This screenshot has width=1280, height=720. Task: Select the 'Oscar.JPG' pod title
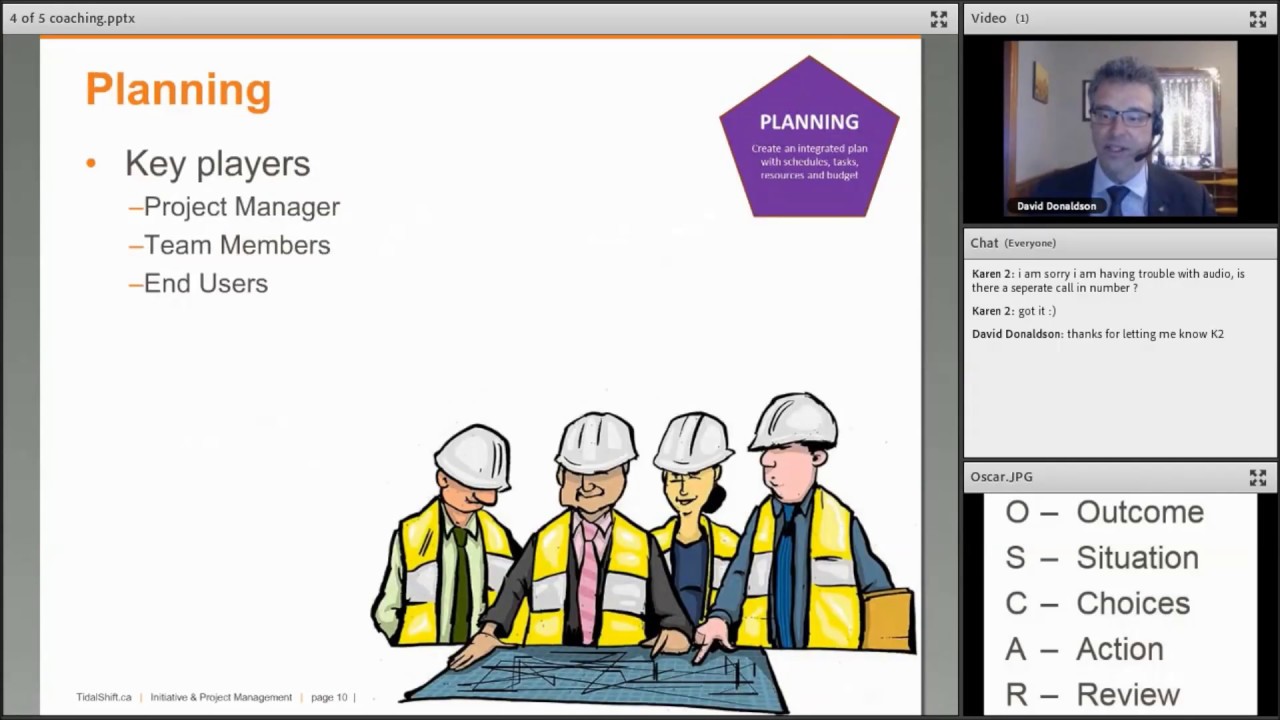tap(1001, 477)
